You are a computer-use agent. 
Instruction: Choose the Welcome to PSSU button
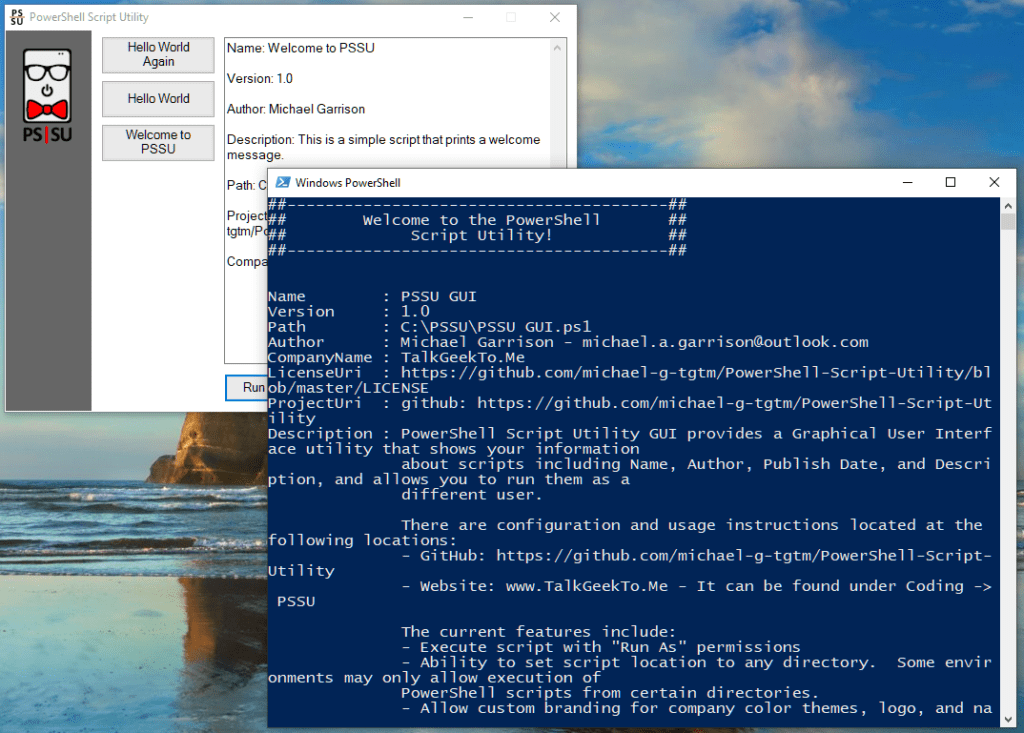click(158, 142)
